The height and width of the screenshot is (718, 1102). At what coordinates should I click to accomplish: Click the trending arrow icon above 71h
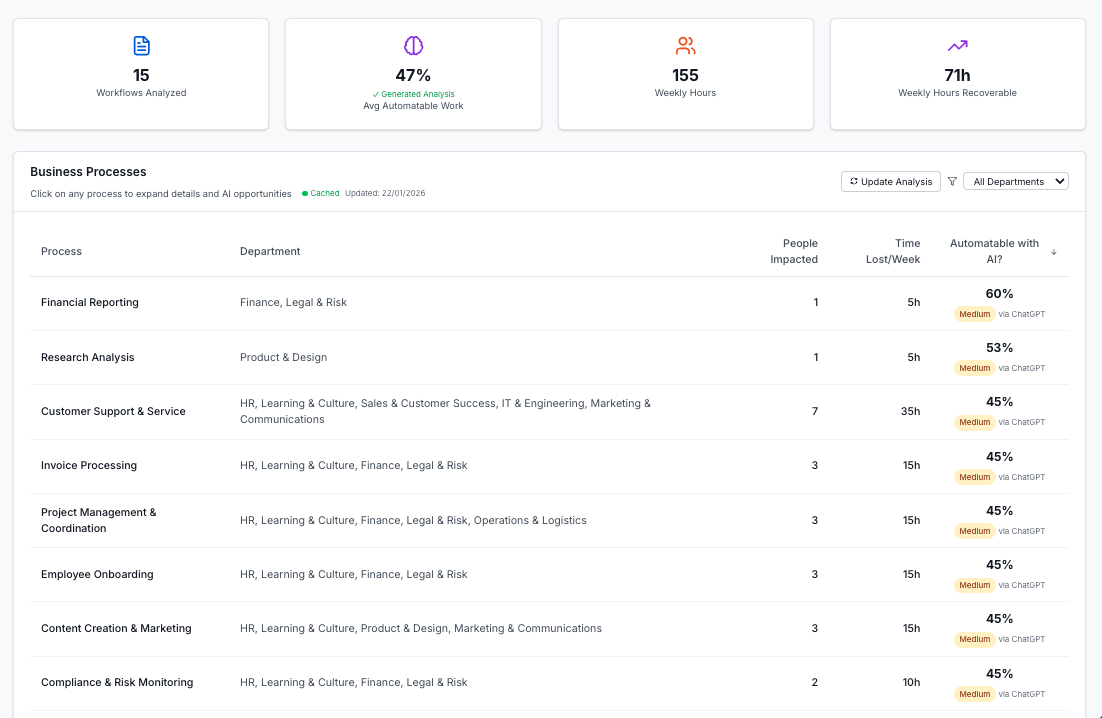(x=957, y=46)
